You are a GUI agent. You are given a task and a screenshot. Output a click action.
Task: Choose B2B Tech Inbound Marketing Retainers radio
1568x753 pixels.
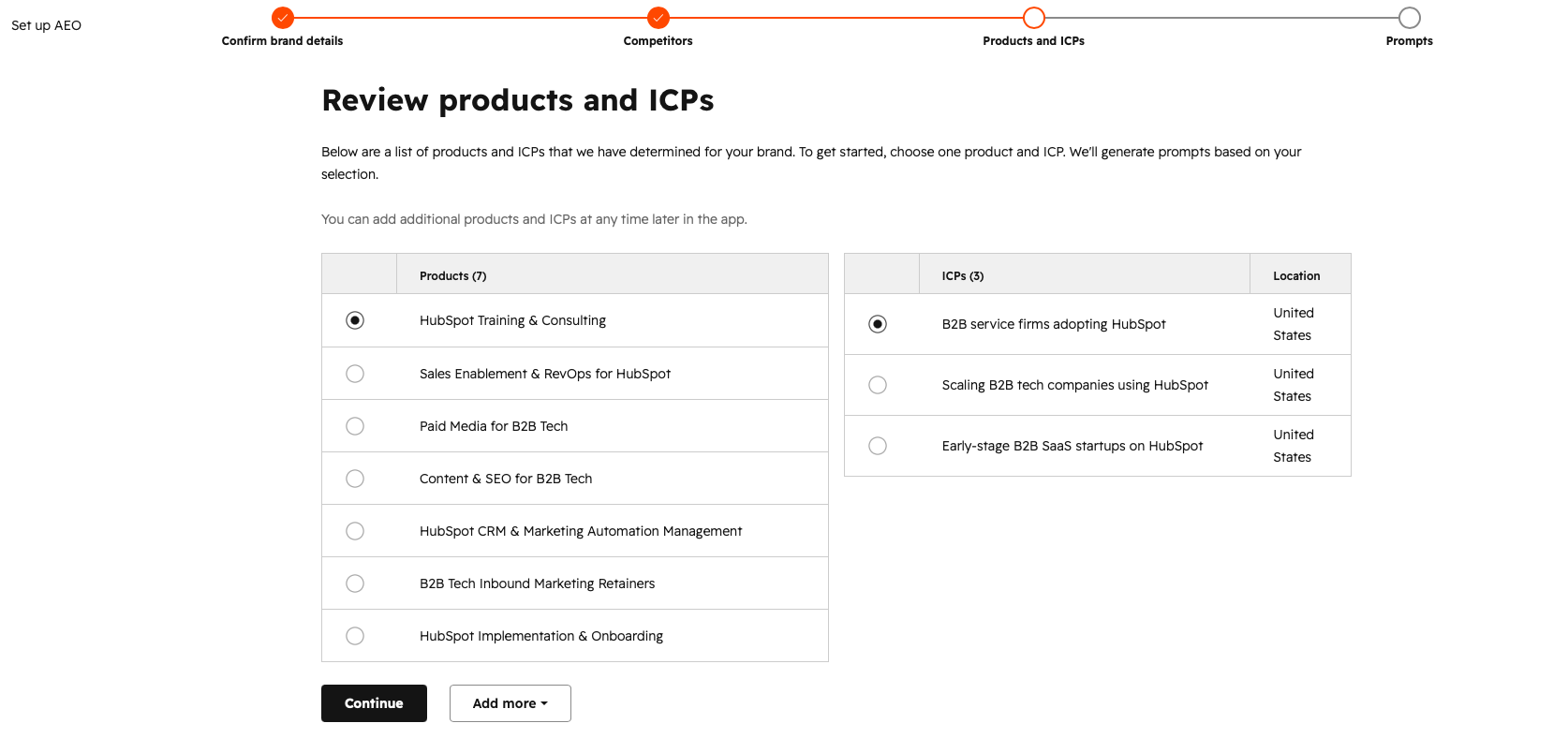coord(355,583)
